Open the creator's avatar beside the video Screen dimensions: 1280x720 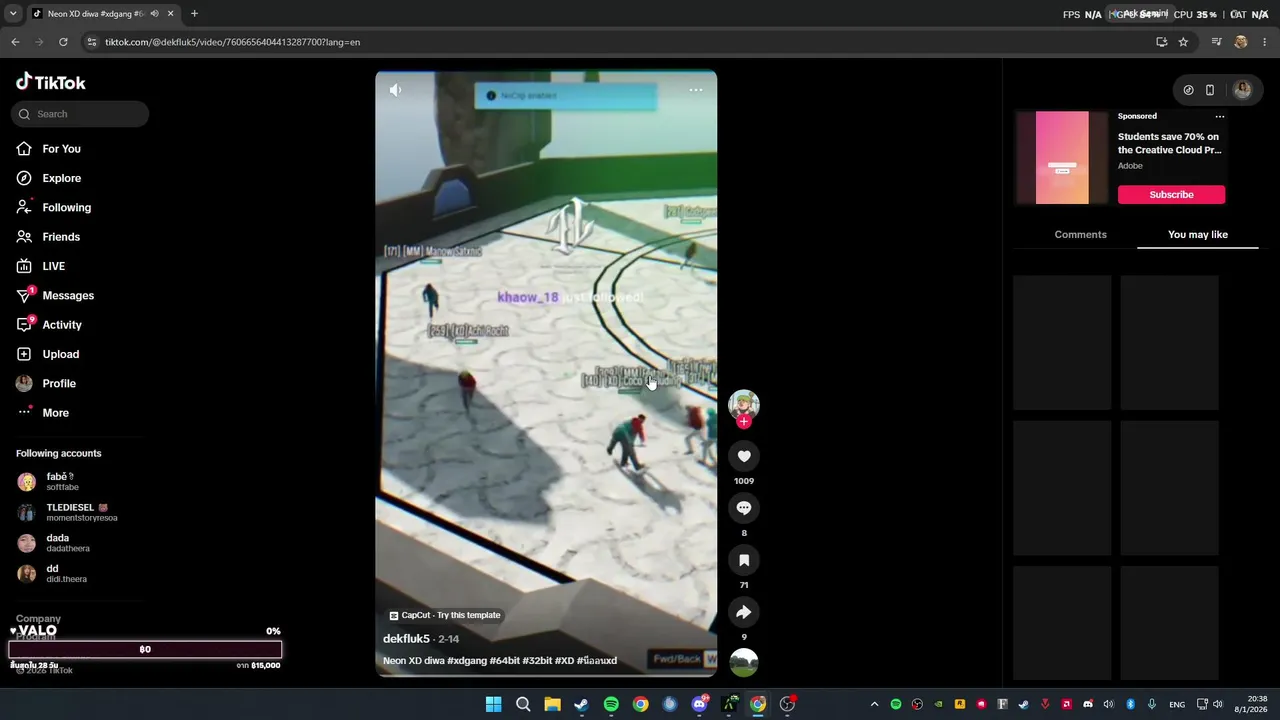pyautogui.click(x=744, y=404)
